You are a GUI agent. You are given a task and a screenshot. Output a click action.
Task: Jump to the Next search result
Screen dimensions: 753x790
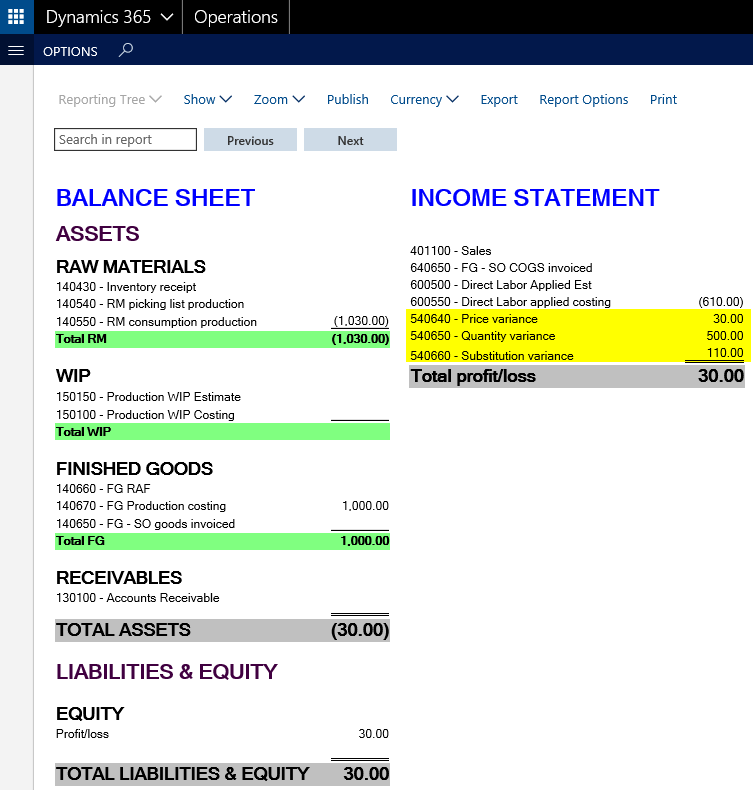coord(350,140)
